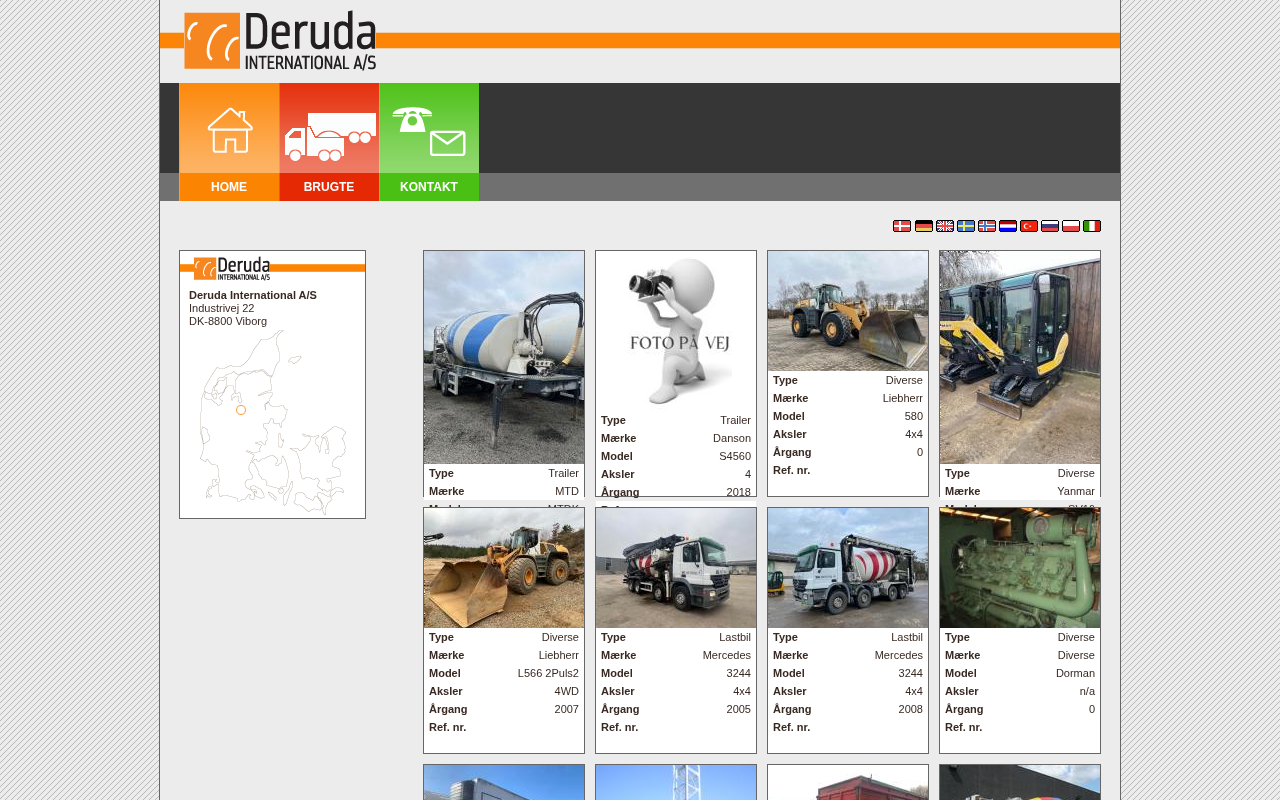Open the Yanmar mini excavator photo
Screen dimensions: 1280x800
pyautogui.click(x=1020, y=357)
